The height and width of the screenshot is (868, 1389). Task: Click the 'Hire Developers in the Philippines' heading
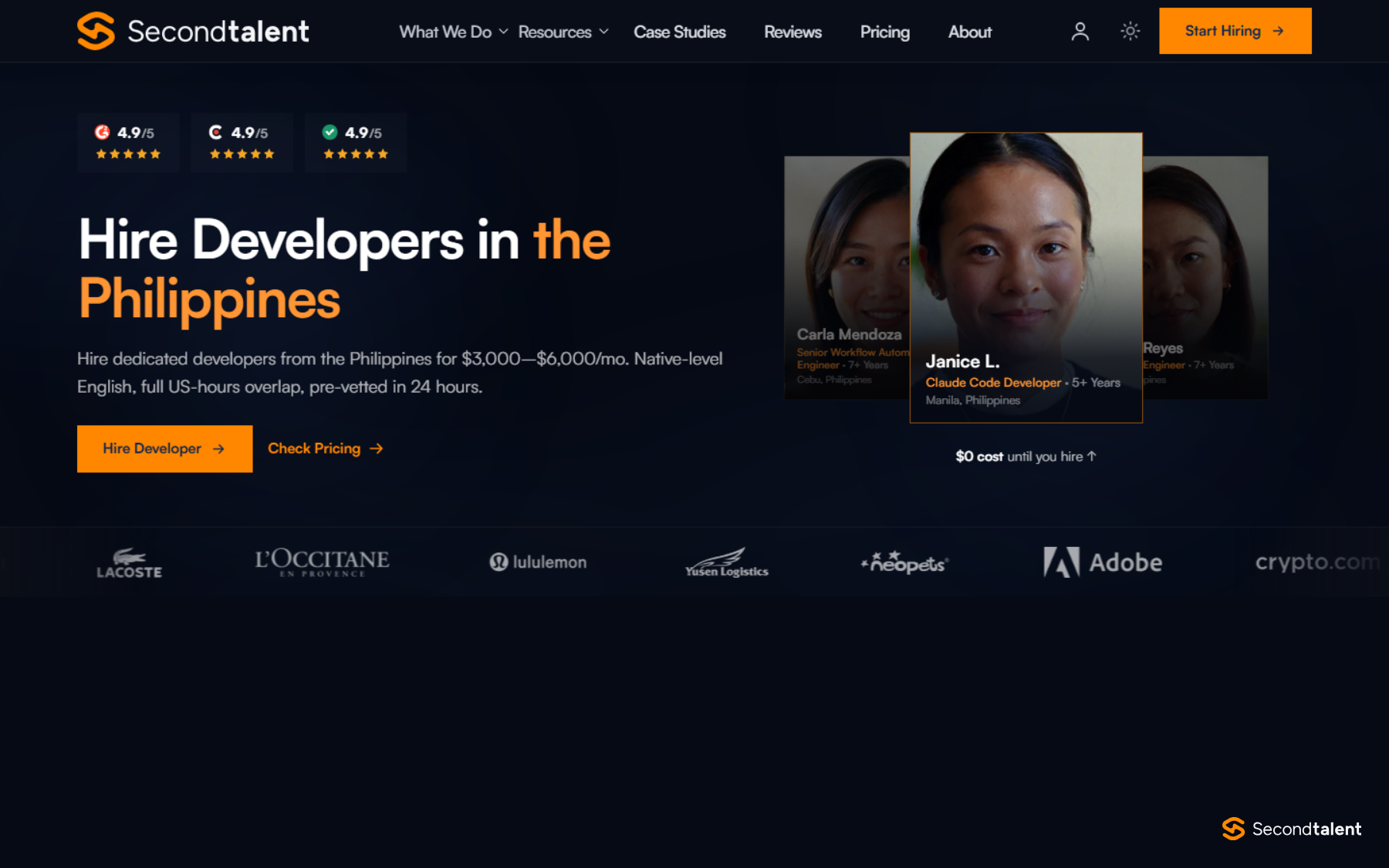pyautogui.click(x=345, y=269)
